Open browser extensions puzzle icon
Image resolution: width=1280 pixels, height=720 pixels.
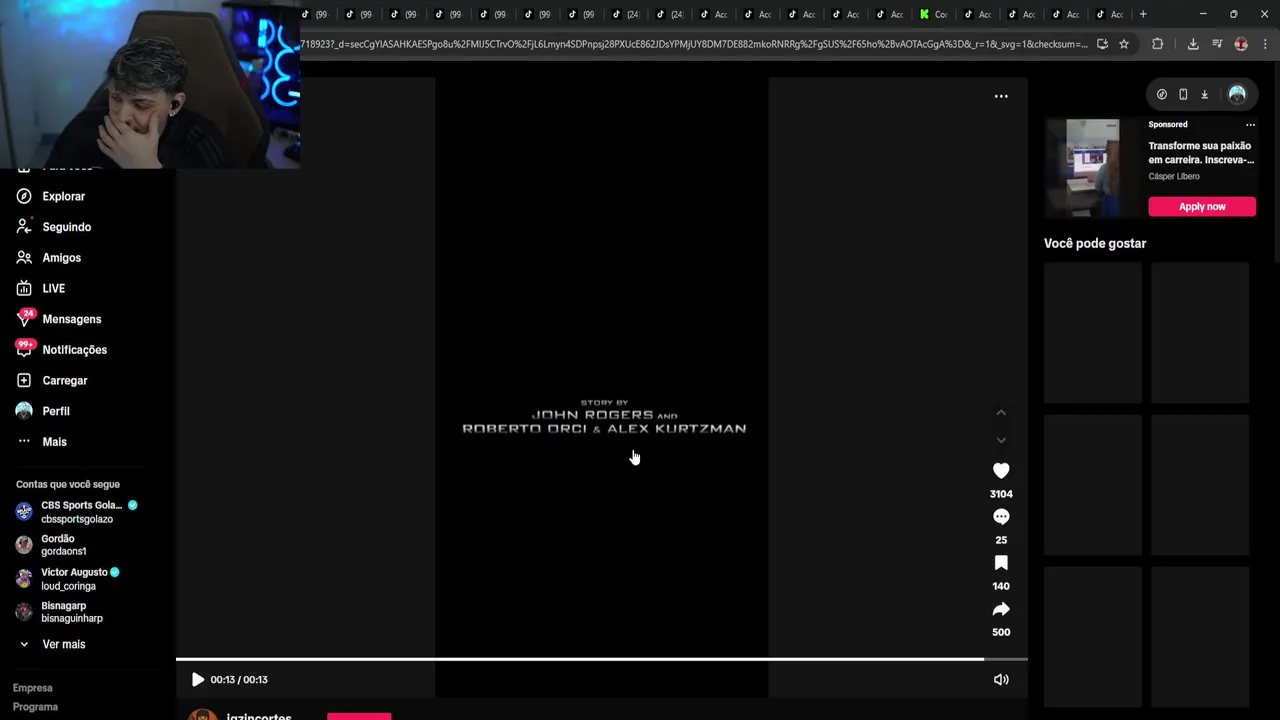tap(1158, 44)
